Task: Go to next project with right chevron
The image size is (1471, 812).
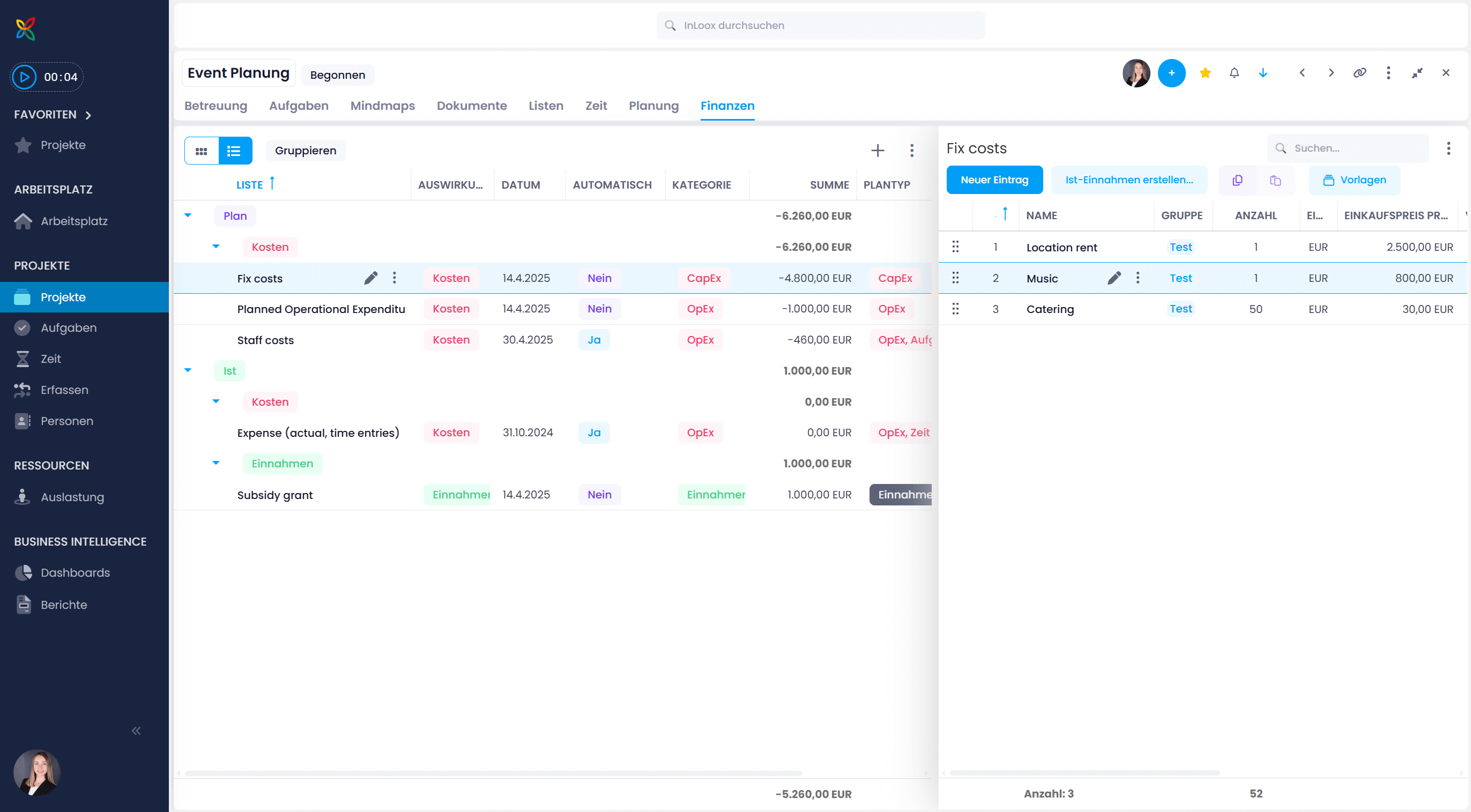Action: (x=1331, y=73)
